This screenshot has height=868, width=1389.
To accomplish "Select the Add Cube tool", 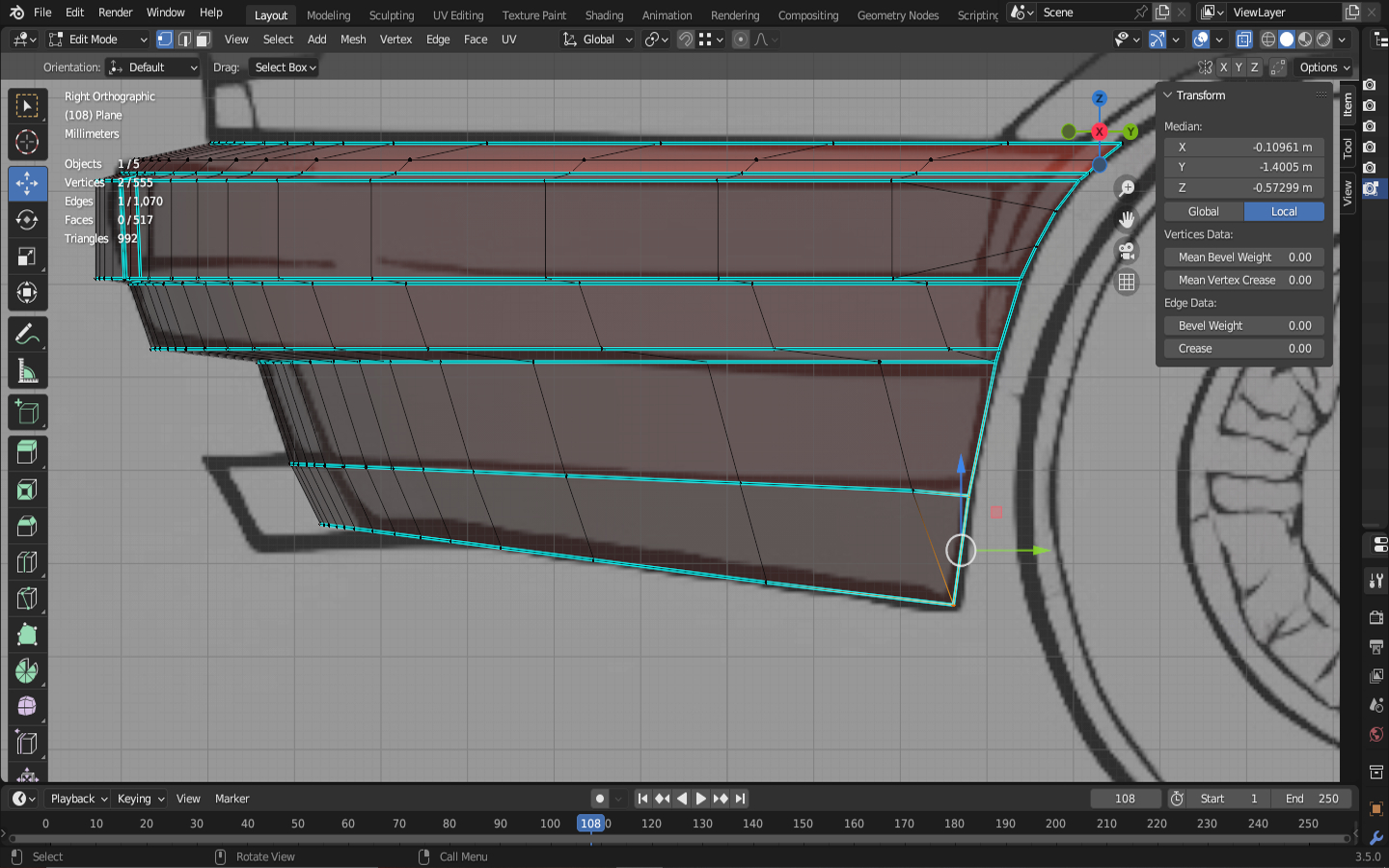I will pos(27,413).
